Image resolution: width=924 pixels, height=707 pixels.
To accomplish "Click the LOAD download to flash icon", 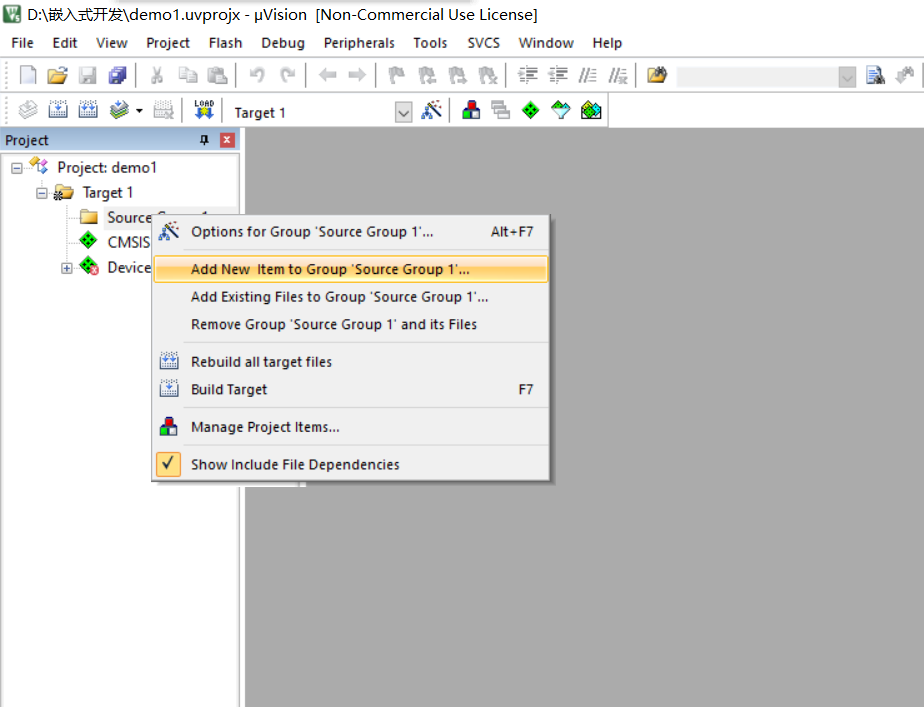I will [x=204, y=110].
